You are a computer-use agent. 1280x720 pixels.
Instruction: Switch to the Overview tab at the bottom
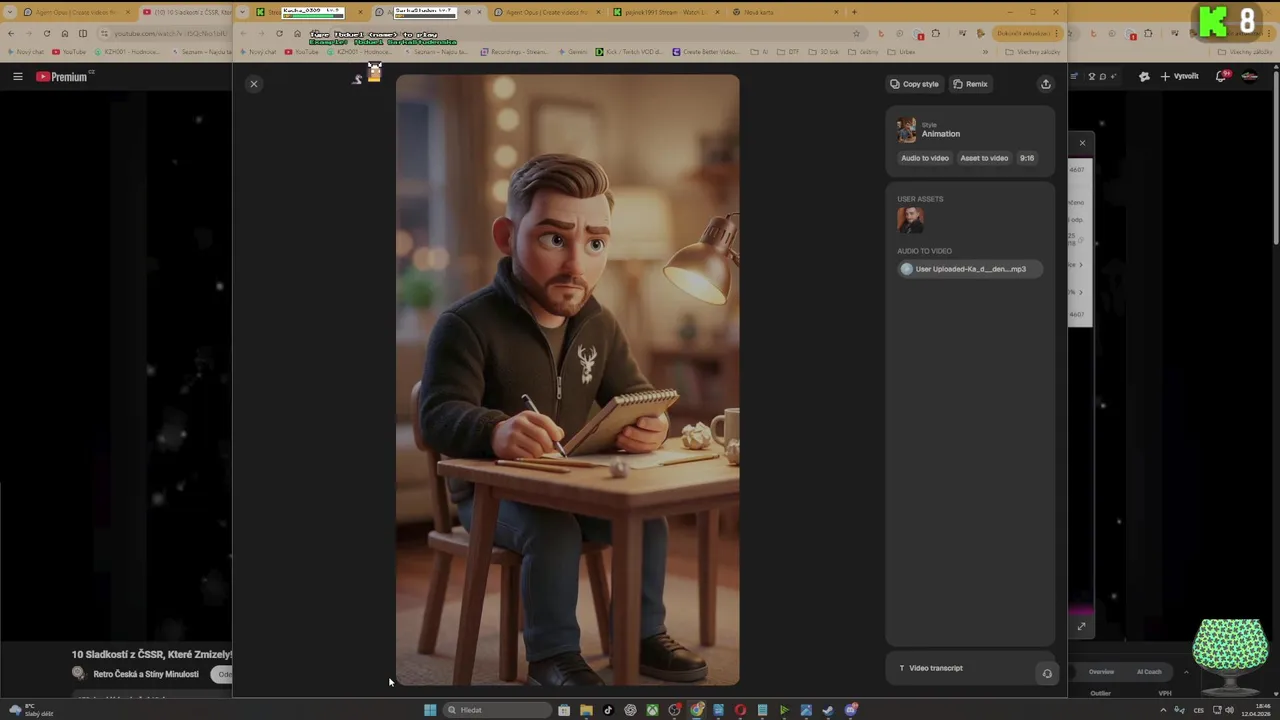click(1101, 672)
